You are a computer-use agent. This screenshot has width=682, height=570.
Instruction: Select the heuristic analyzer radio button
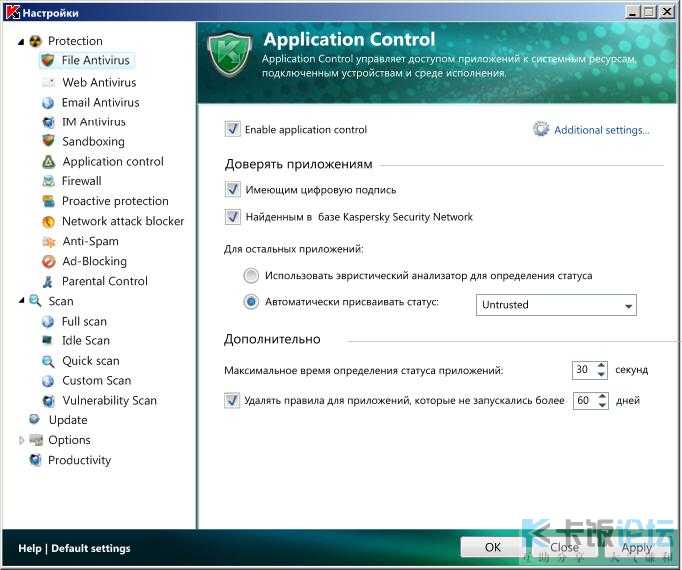(251, 276)
